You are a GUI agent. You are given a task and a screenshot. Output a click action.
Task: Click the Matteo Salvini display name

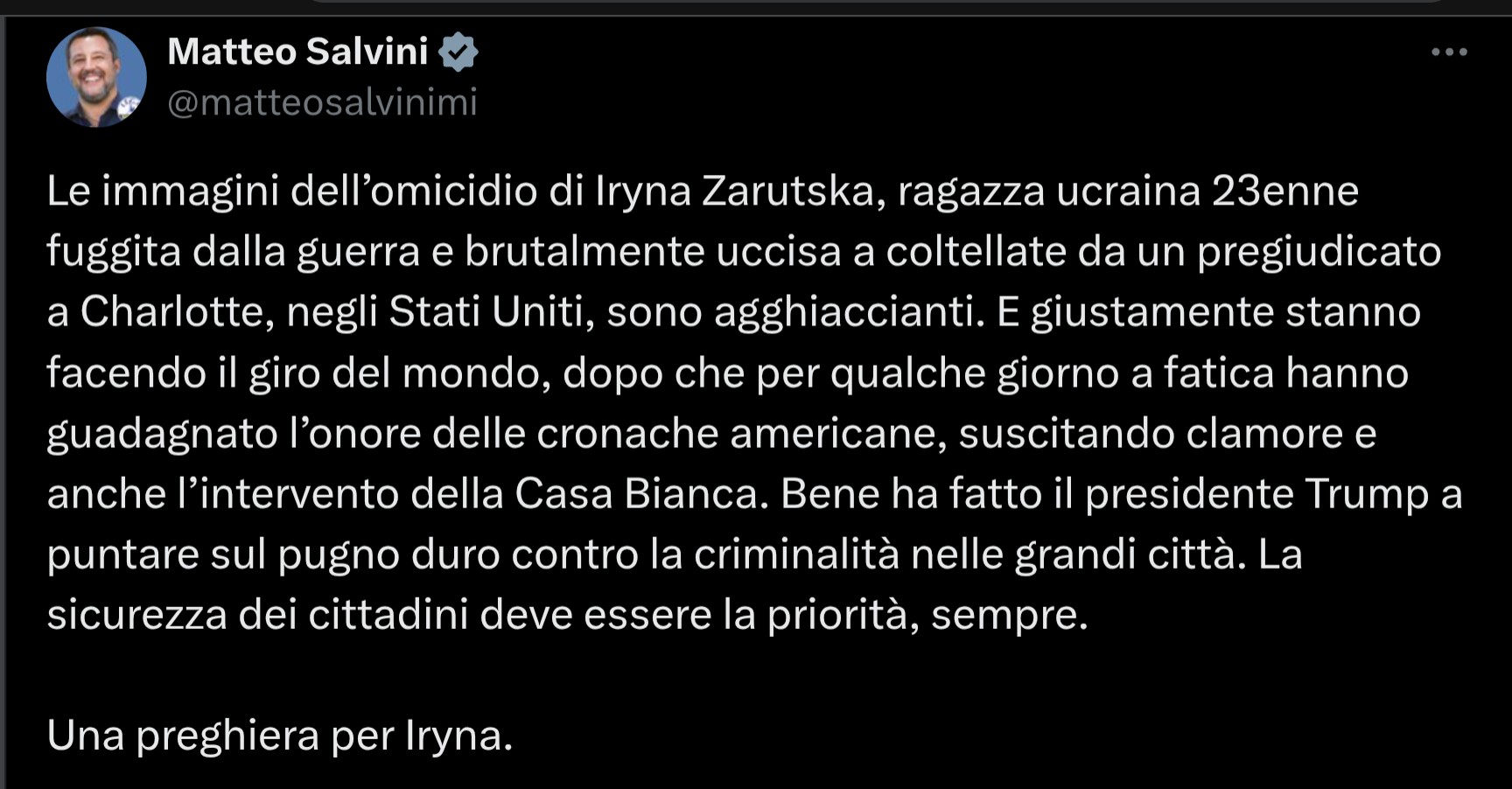[297, 52]
